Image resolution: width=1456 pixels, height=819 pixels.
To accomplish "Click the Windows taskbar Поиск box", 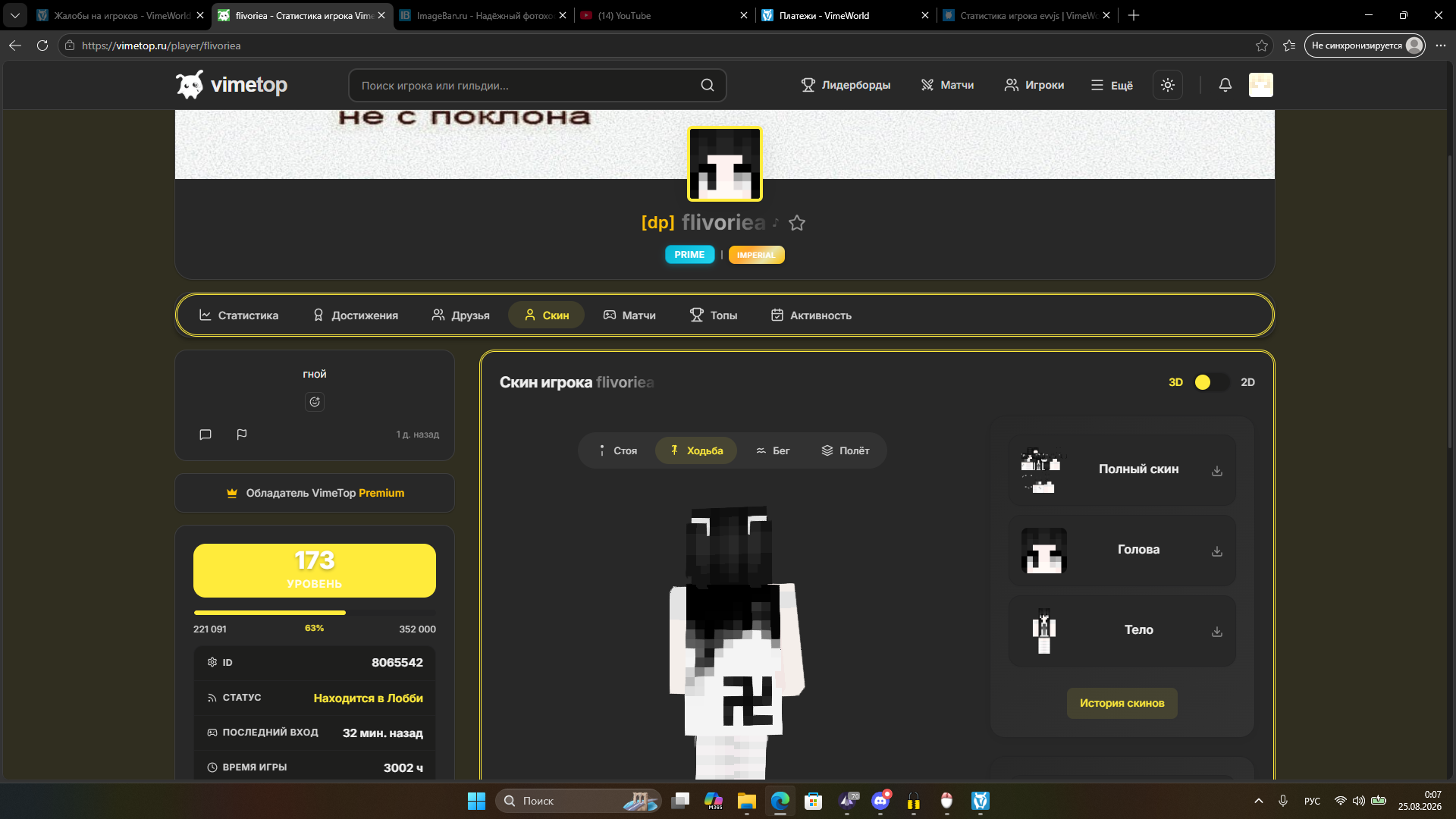I will [x=578, y=801].
